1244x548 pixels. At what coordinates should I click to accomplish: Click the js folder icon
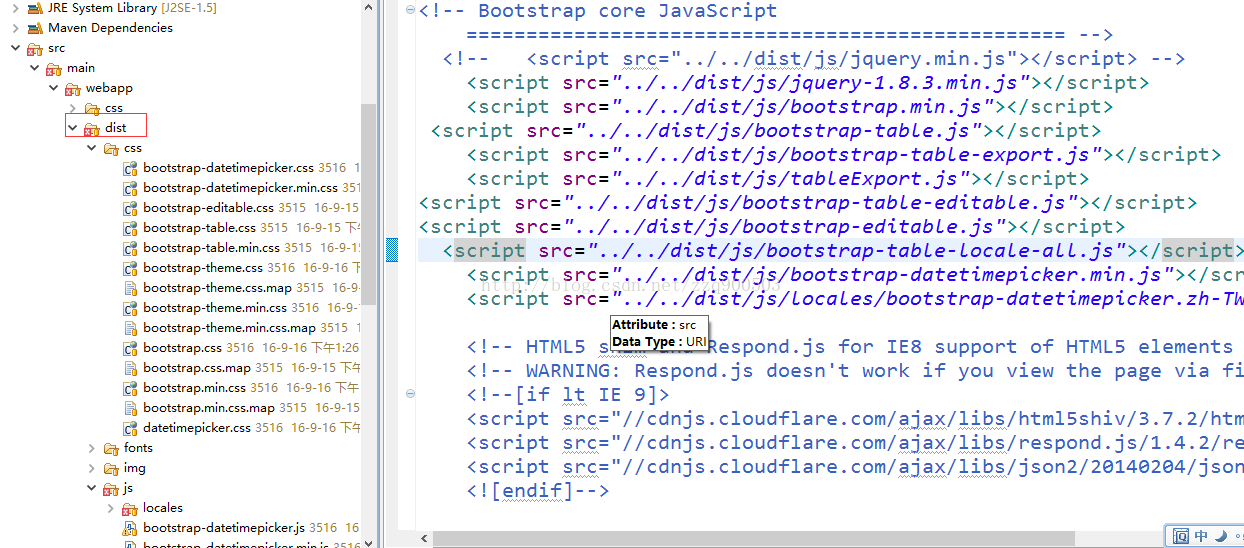110,488
